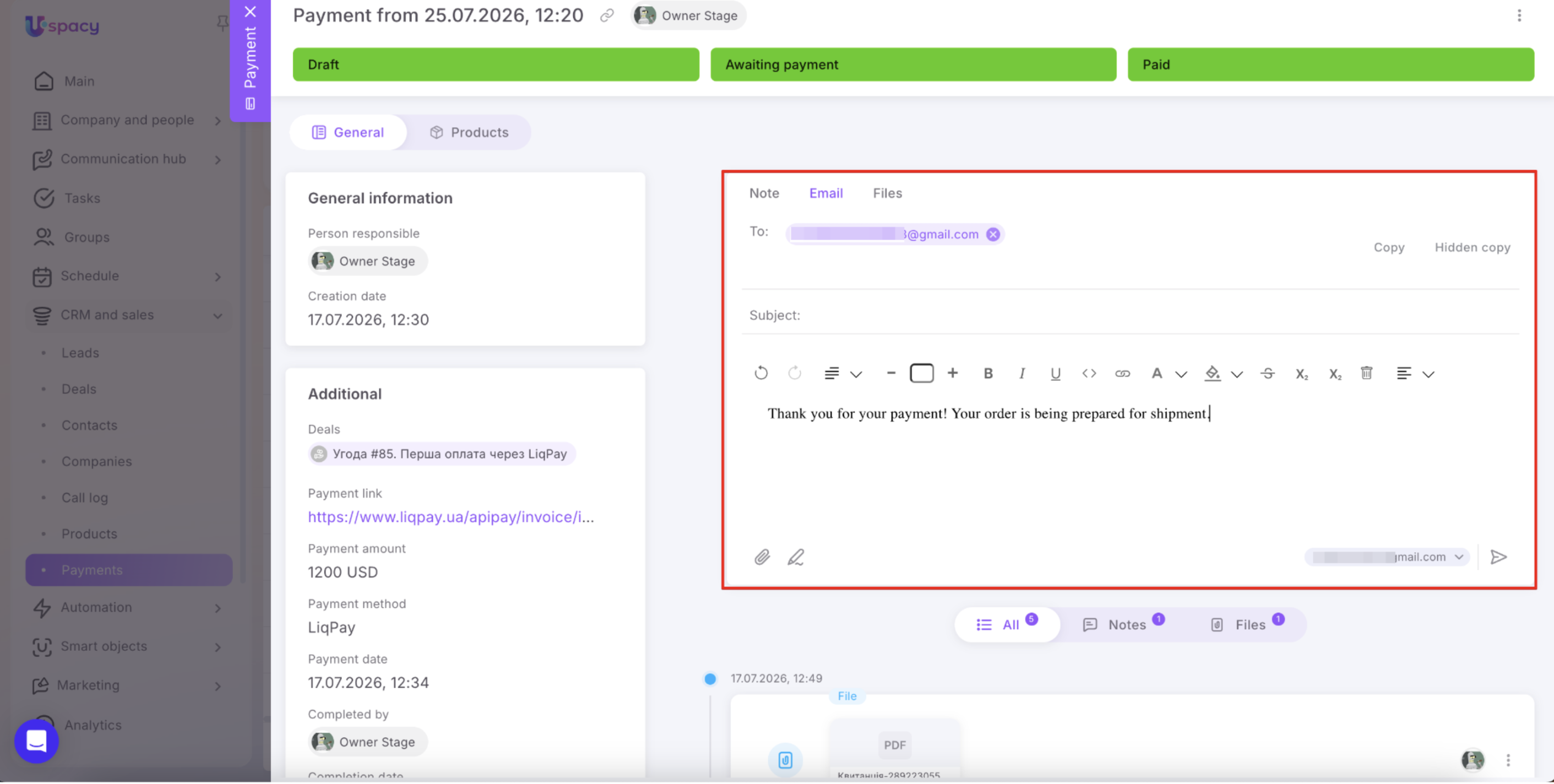1554x784 pixels.
Task: Insert a code block using the brackets icon
Action: (x=1089, y=374)
